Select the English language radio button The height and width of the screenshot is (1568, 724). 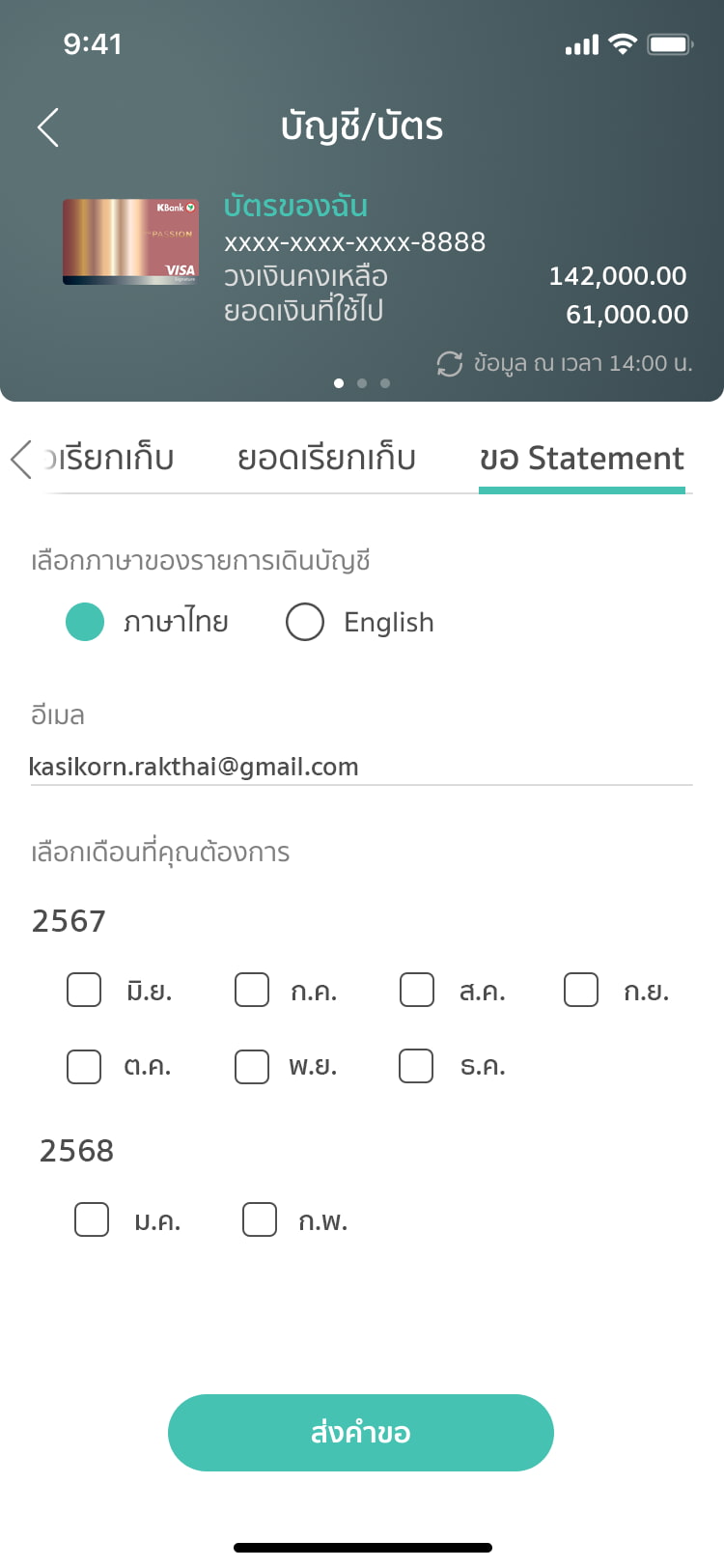305,622
